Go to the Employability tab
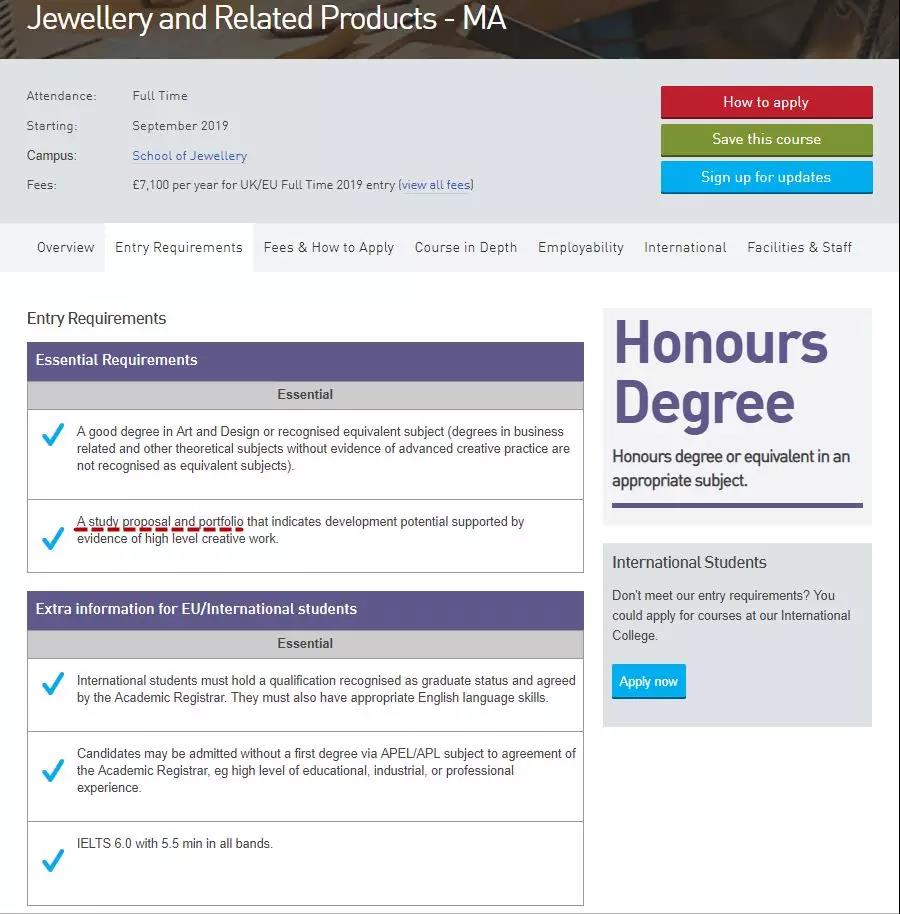The image size is (900, 914). pyautogui.click(x=581, y=248)
